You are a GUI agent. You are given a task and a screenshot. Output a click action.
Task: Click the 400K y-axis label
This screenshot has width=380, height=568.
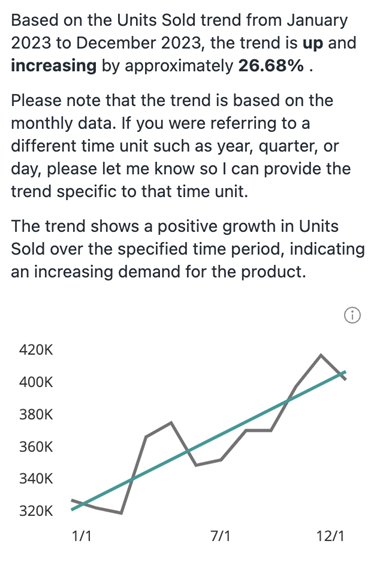pos(36,382)
